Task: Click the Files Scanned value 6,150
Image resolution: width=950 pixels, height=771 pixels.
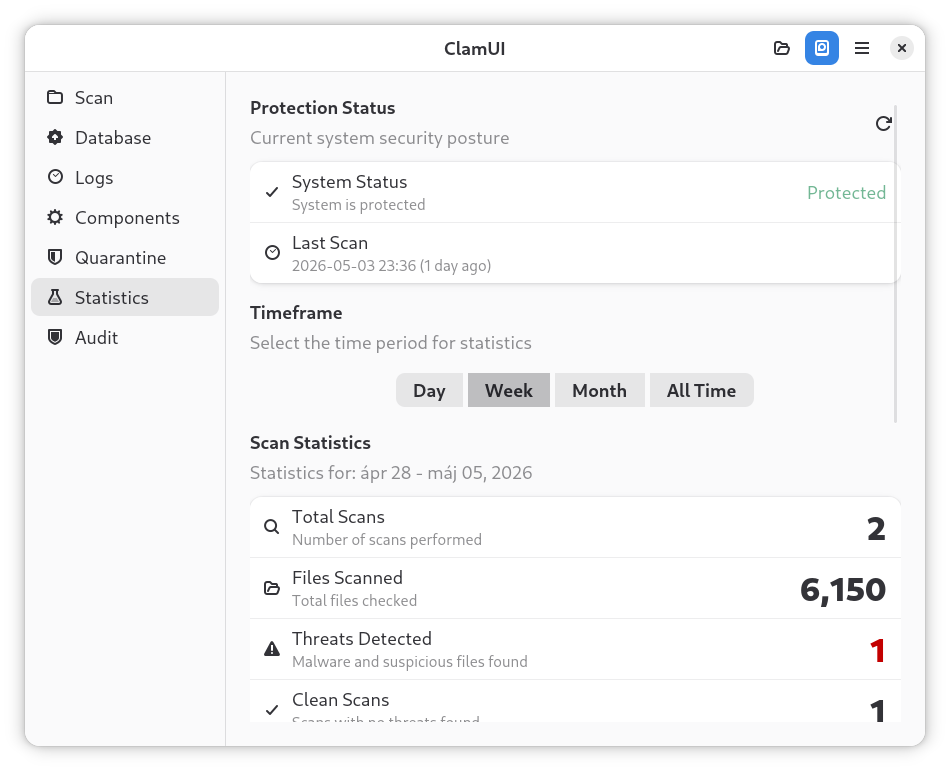Action: (x=843, y=591)
